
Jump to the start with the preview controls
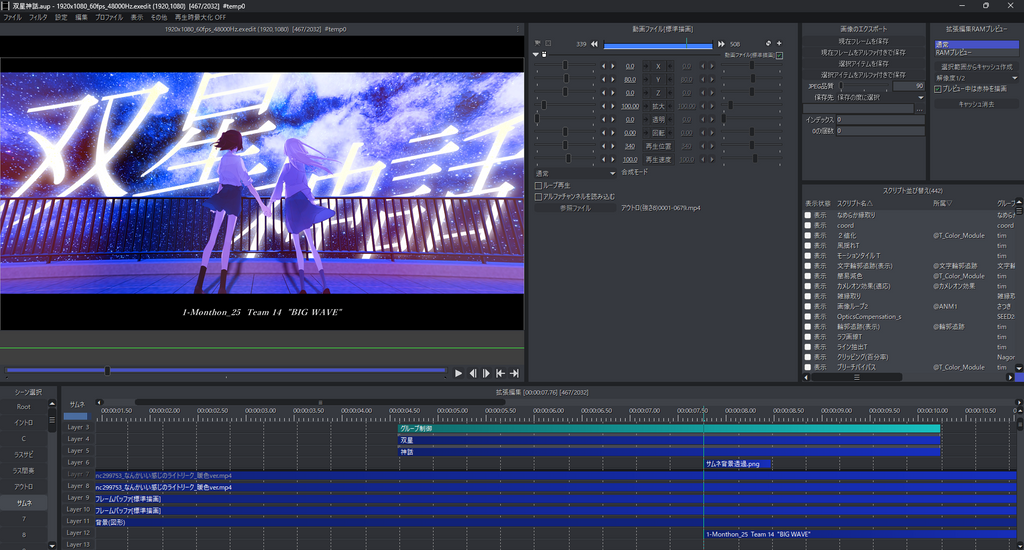(x=500, y=373)
